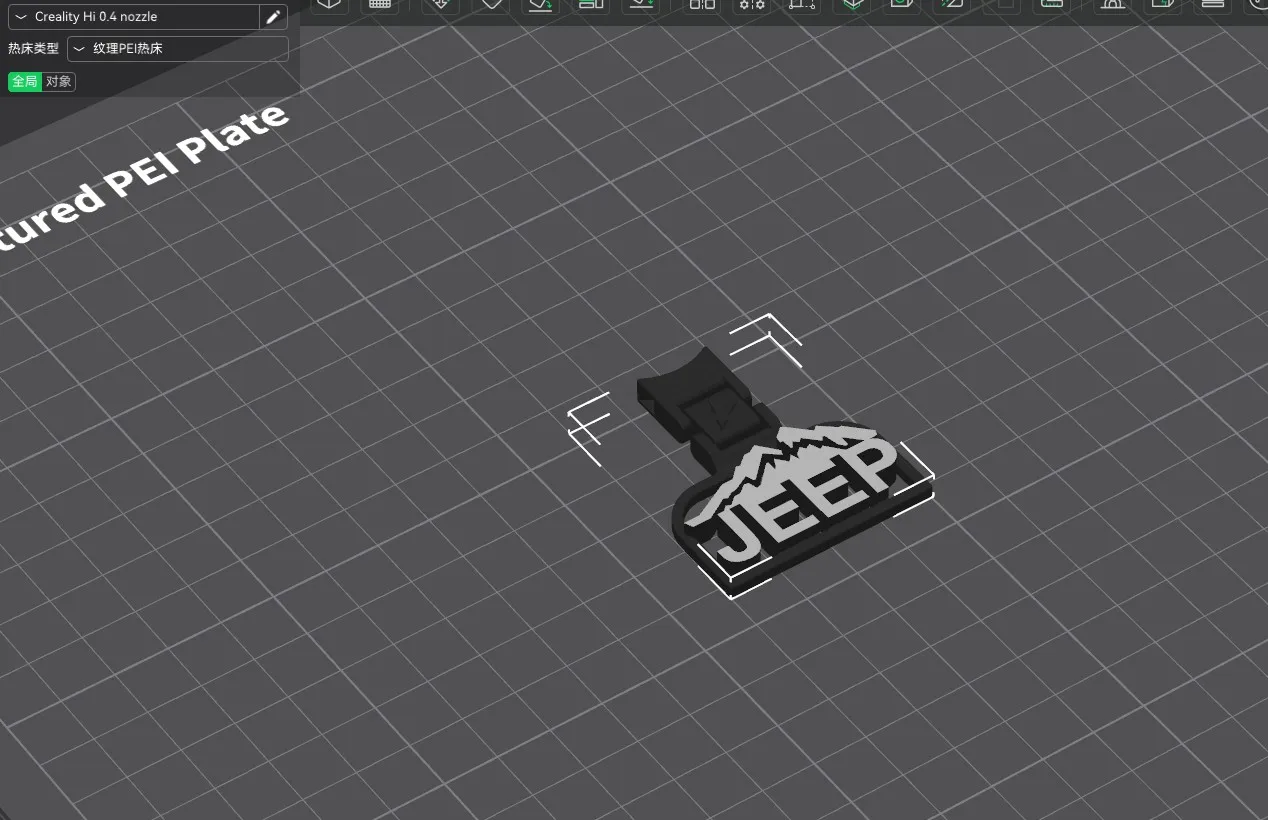This screenshot has width=1268, height=820.
Task: Click the grid add-plate icon in the toolbar
Action: pos(380,5)
